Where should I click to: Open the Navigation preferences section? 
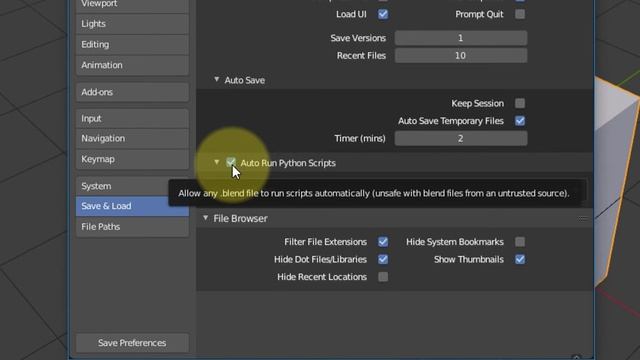tap(132, 138)
